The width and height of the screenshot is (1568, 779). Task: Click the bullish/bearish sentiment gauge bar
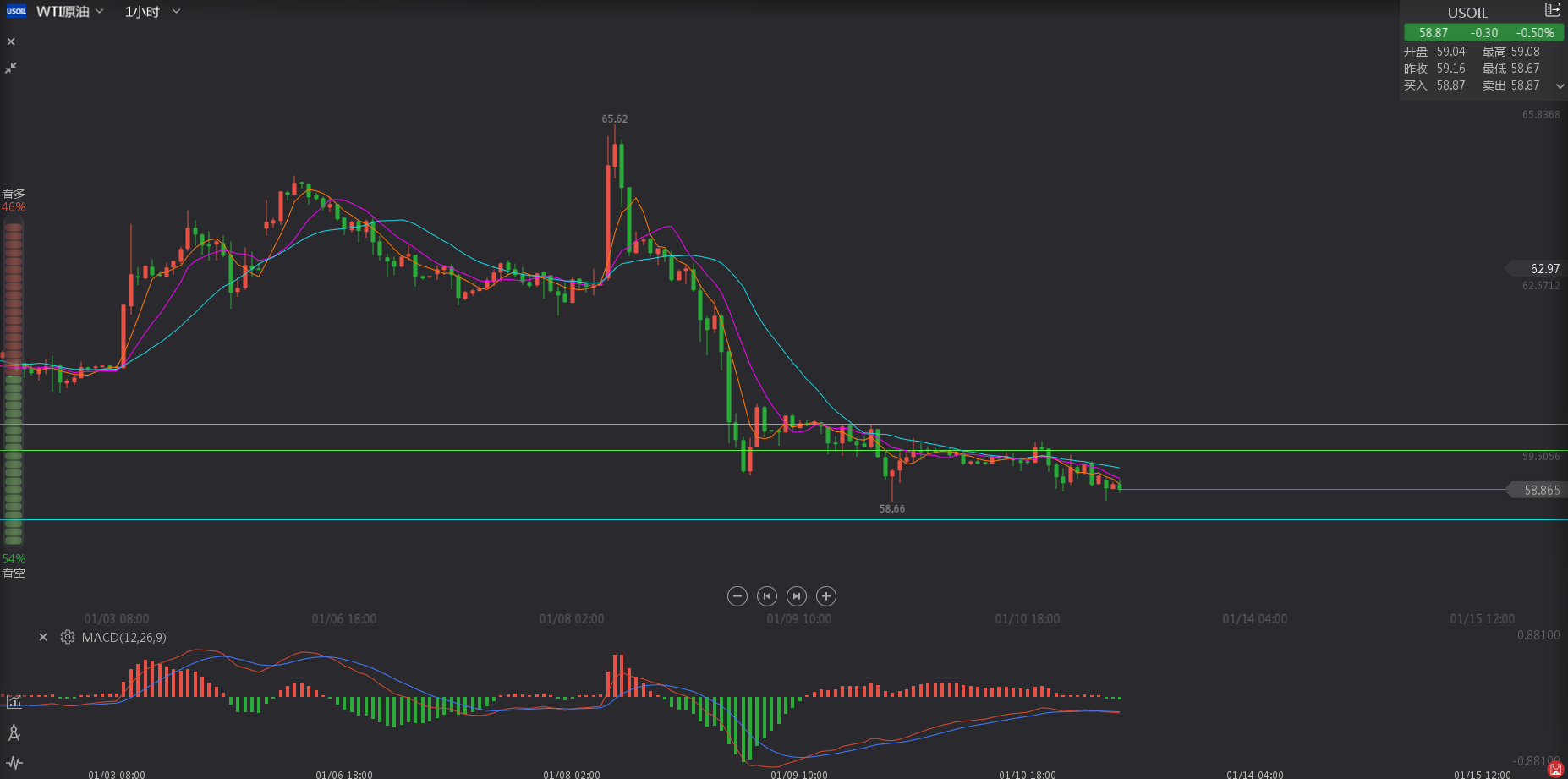pyautogui.click(x=14, y=382)
